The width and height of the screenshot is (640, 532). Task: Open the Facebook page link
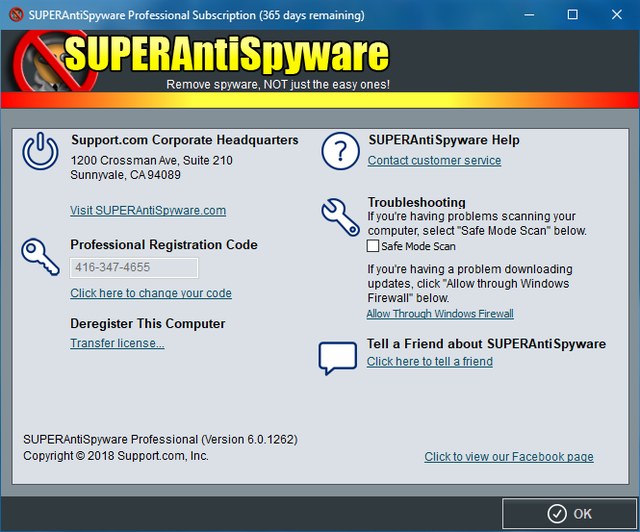(509, 456)
